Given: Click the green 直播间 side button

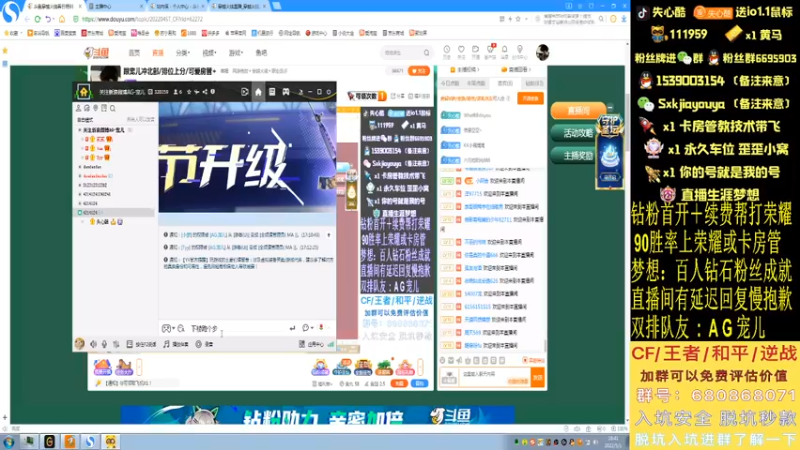Looking at the screenshot, I should coord(579,110).
